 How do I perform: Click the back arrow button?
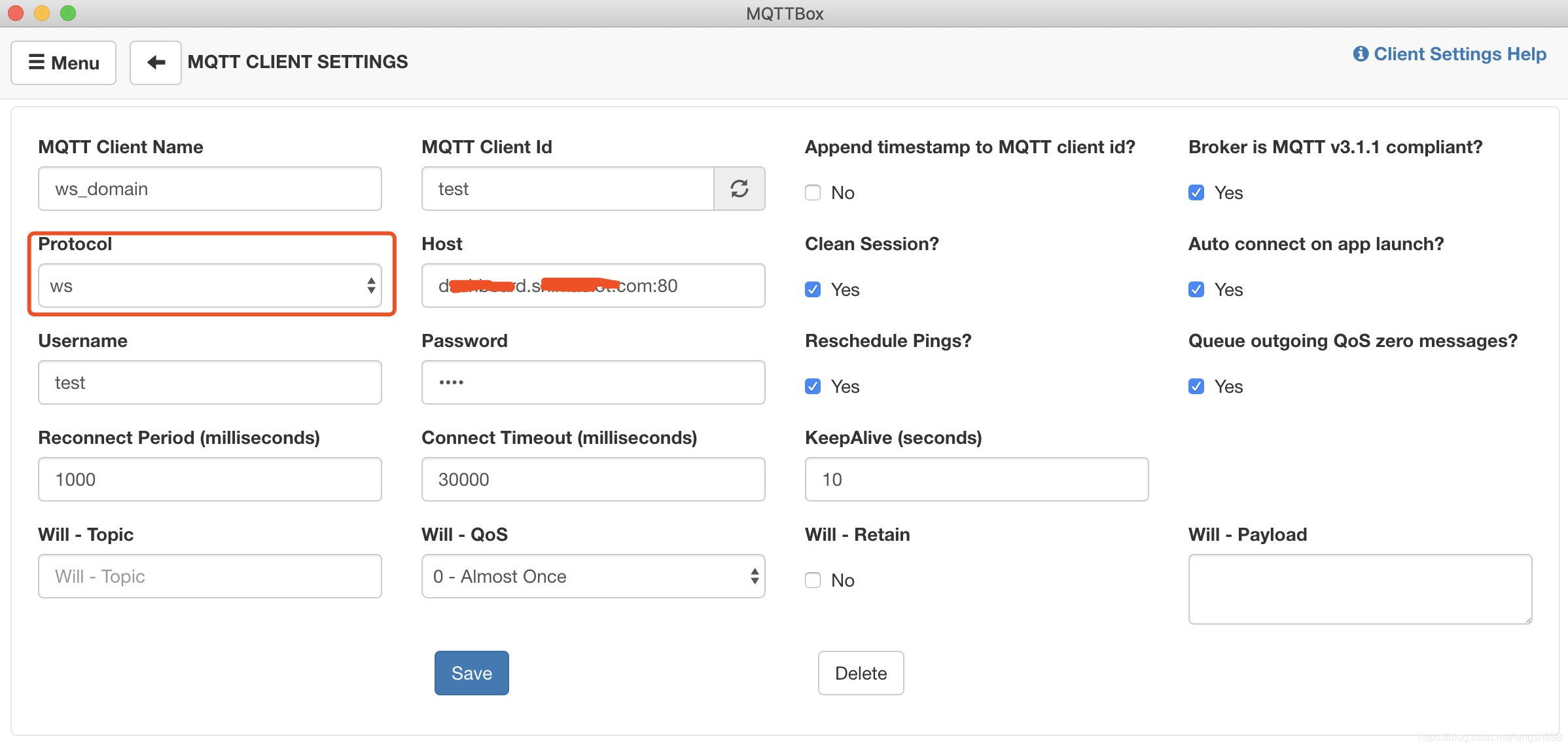[156, 62]
